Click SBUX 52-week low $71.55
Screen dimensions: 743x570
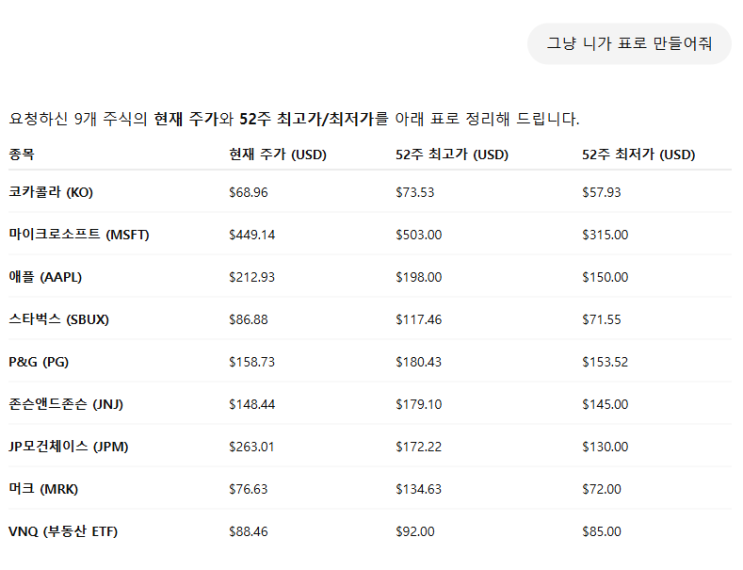601,319
